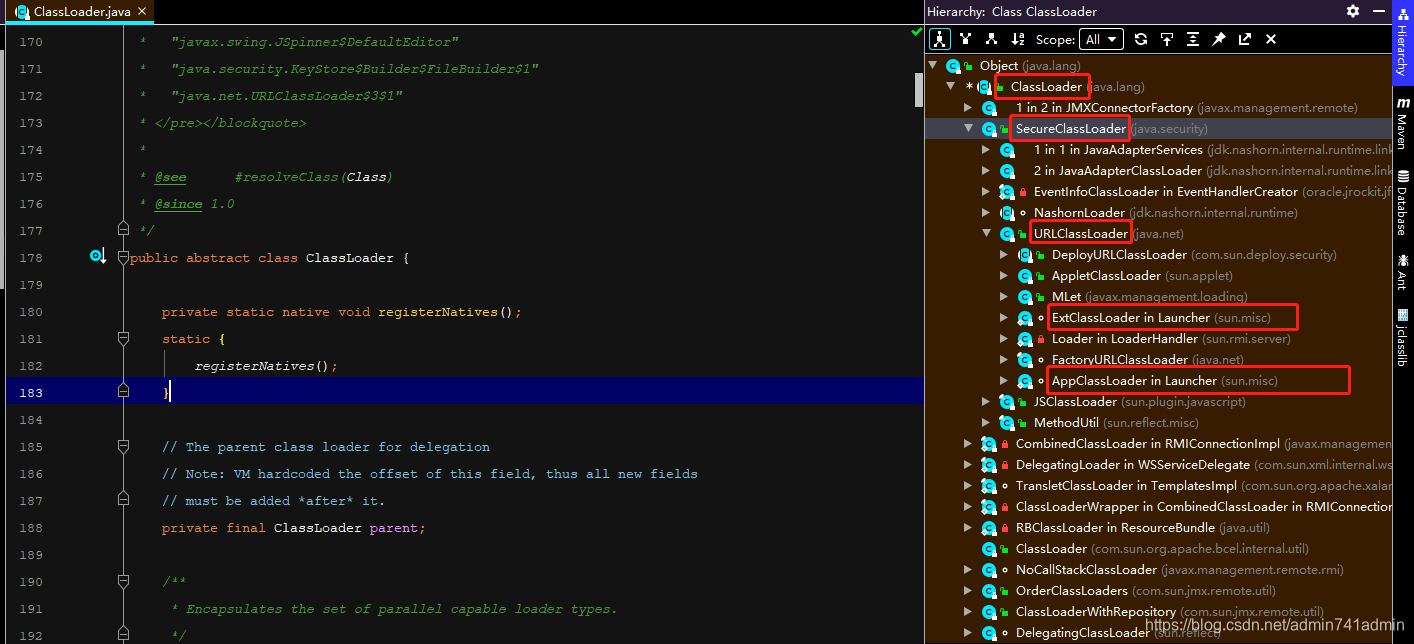Image resolution: width=1414 pixels, height=644 pixels.
Task: Hide the Hierarchy tool window
Action: coord(1379,11)
